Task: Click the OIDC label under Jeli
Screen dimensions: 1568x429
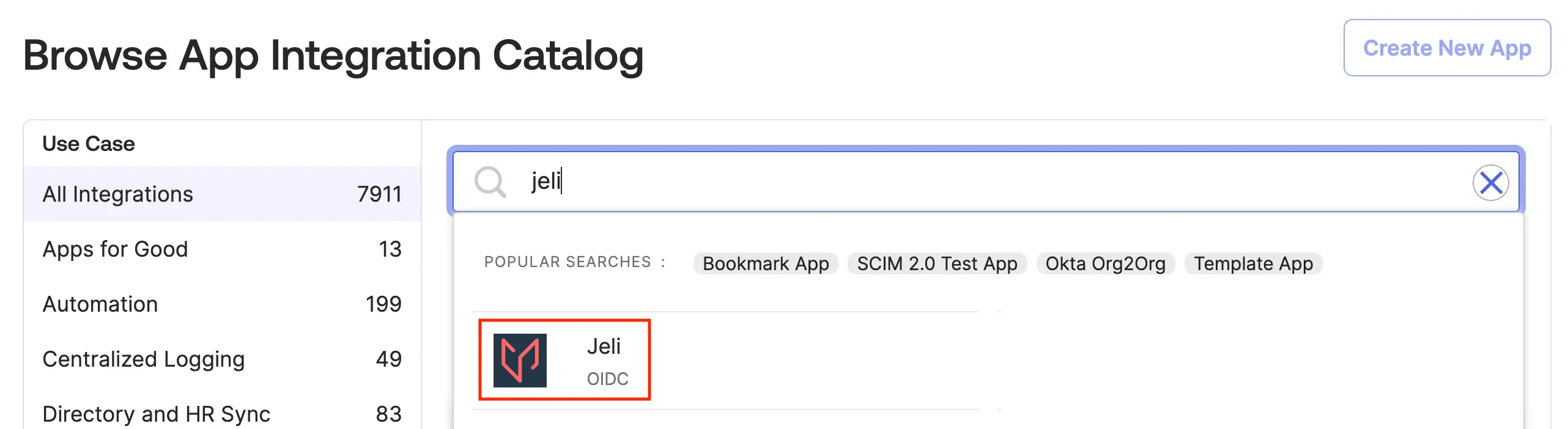Action: pyautogui.click(x=607, y=379)
